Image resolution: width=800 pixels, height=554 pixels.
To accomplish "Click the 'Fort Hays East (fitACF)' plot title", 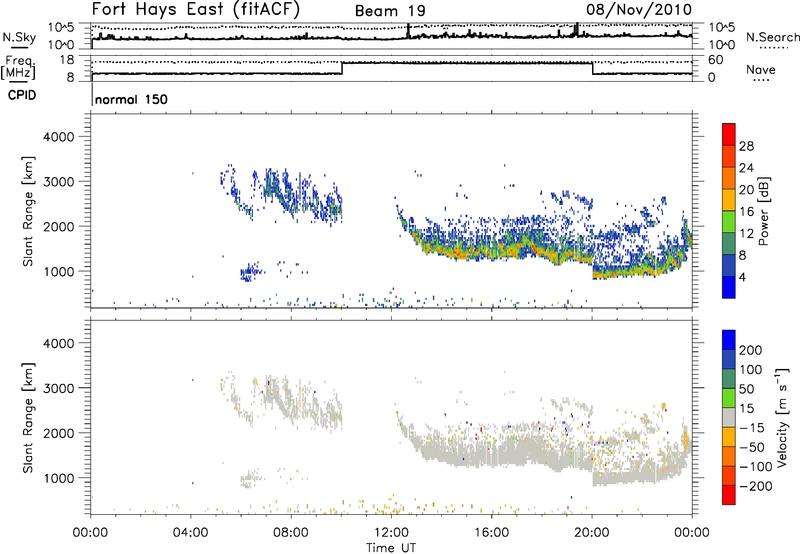I will click(195, 9).
